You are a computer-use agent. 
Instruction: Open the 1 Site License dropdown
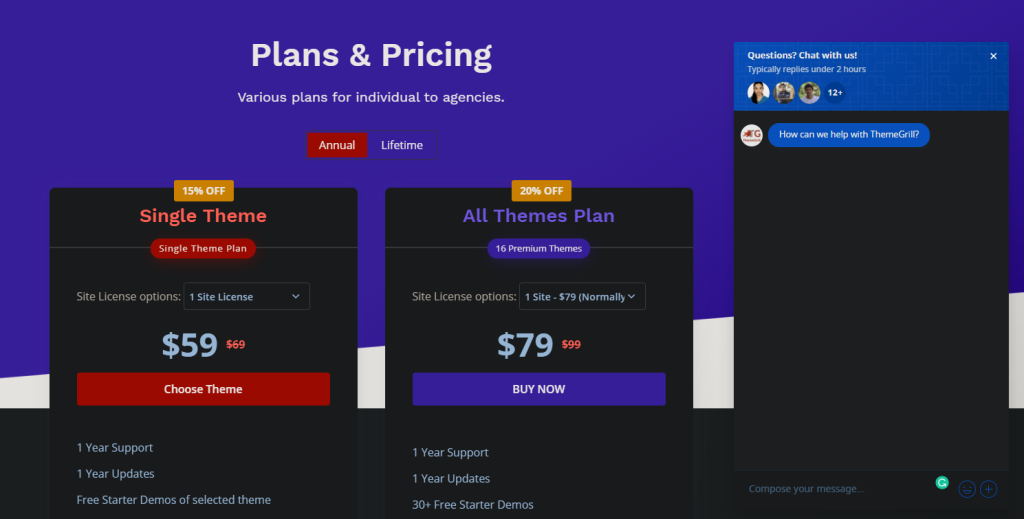click(246, 296)
